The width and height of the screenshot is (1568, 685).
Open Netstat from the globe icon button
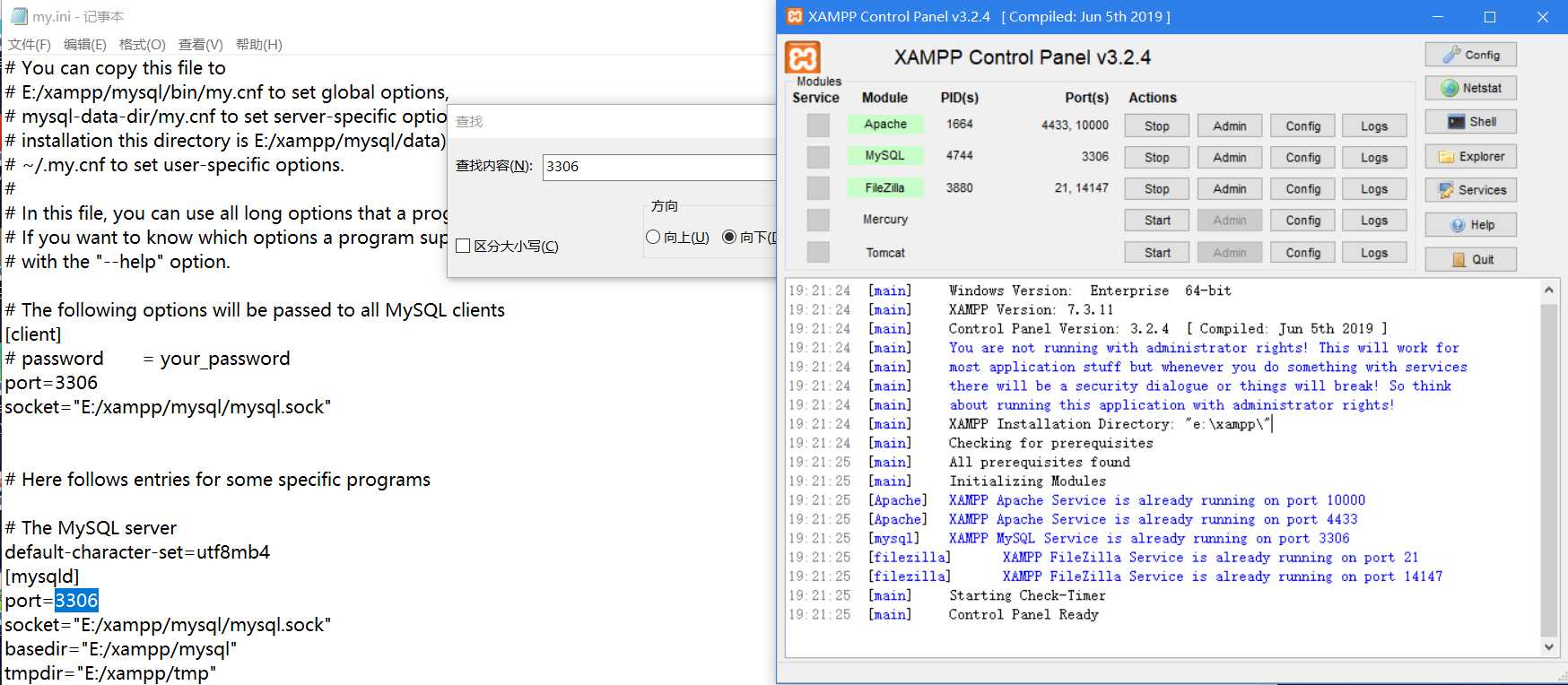[x=1470, y=88]
